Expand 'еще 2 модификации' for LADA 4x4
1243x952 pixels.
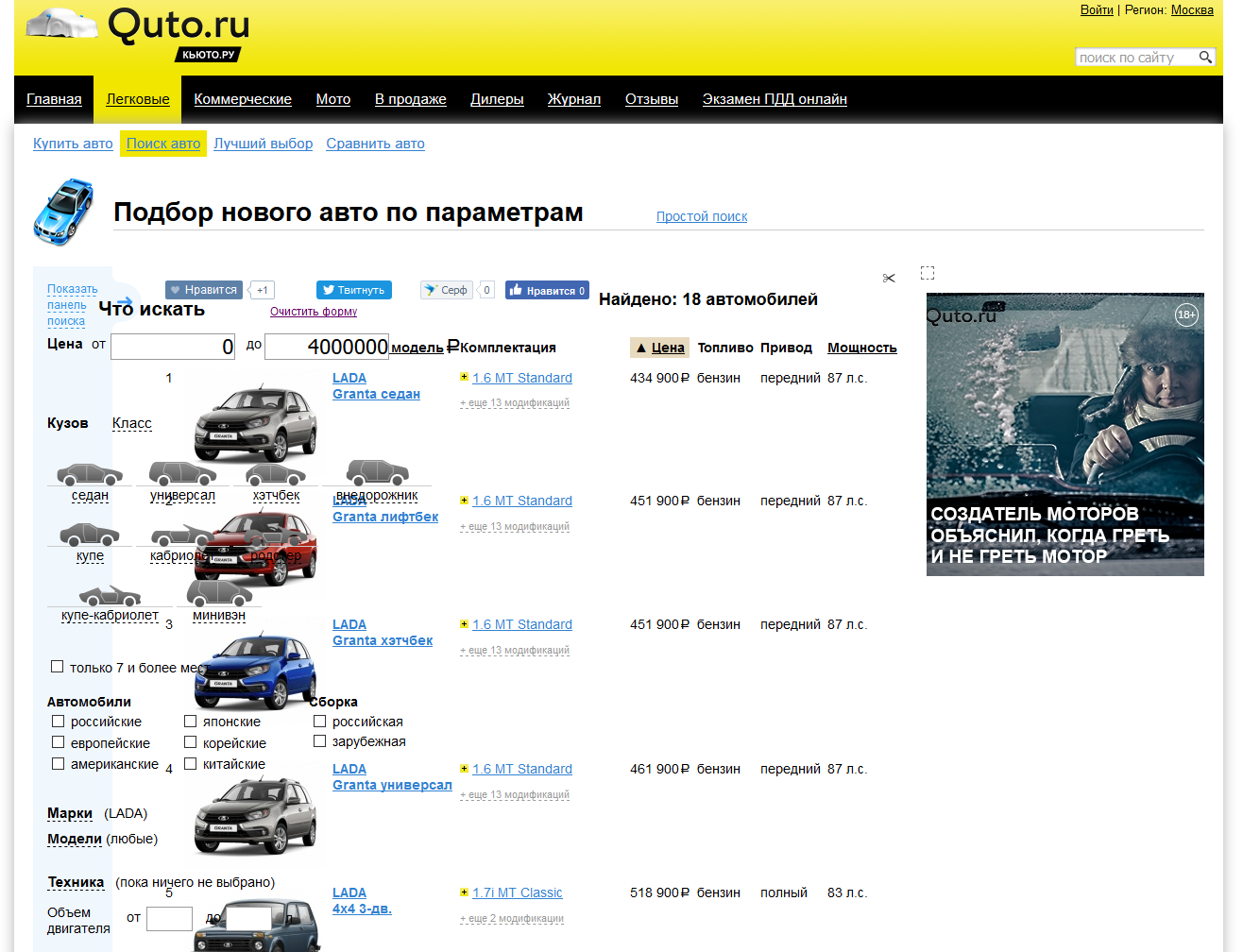pyautogui.click(x=512, y=918)
